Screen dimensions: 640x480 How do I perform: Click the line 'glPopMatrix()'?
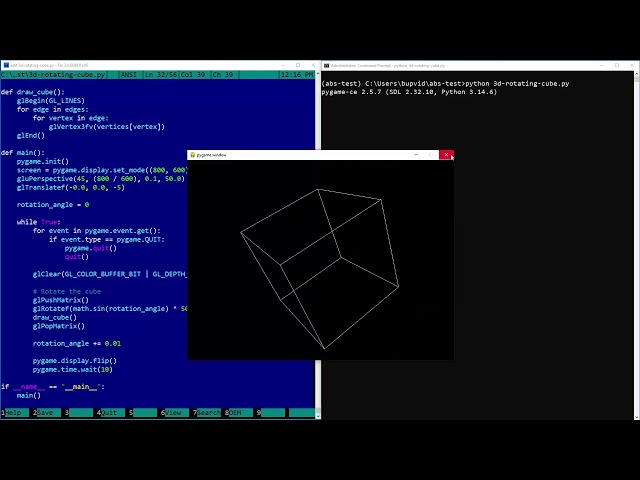pyautogui.click(x=59, y=326)
